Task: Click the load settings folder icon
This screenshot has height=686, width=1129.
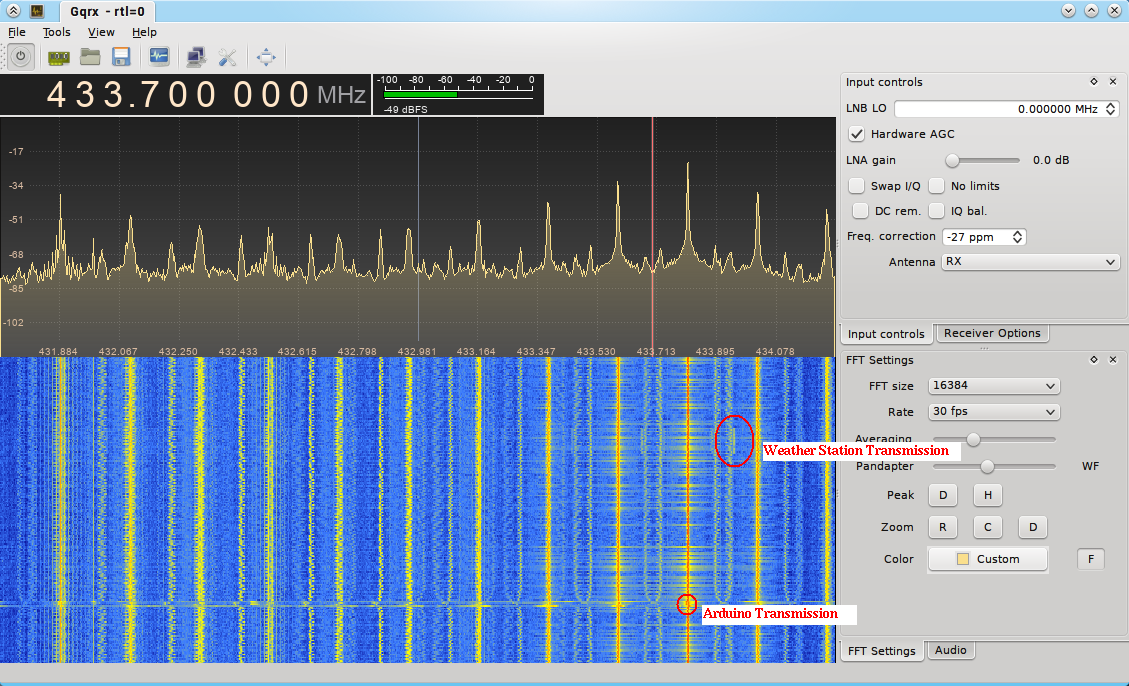Action: 89,56
